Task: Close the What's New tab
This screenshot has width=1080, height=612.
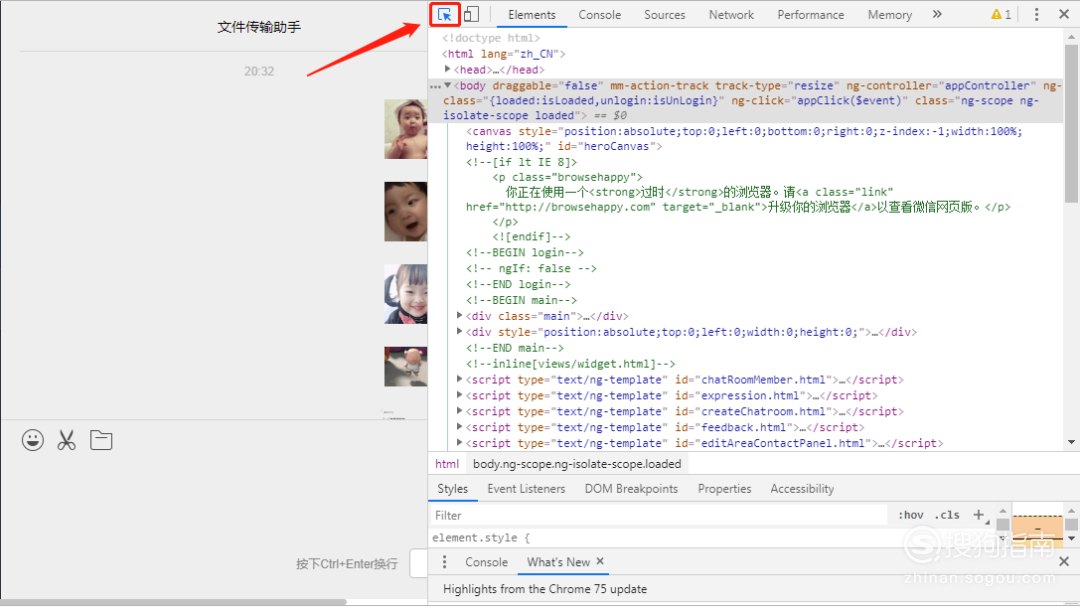Action: 600,561
